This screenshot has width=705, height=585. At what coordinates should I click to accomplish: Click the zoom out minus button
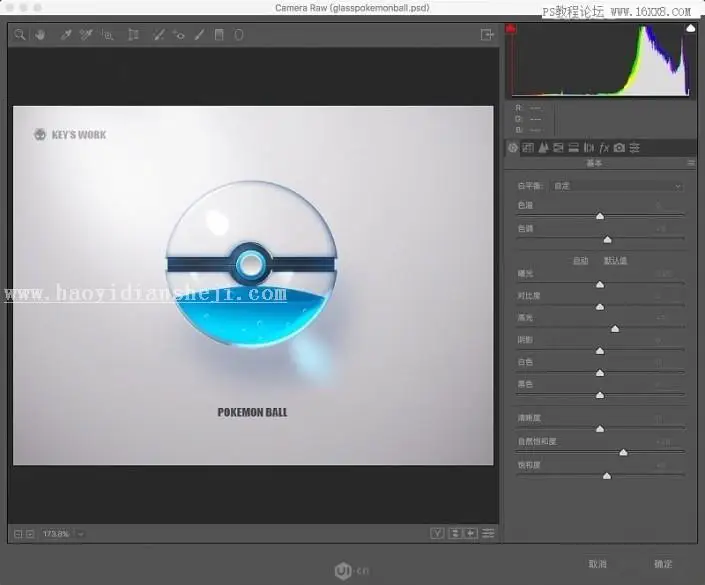click(18, 534)
